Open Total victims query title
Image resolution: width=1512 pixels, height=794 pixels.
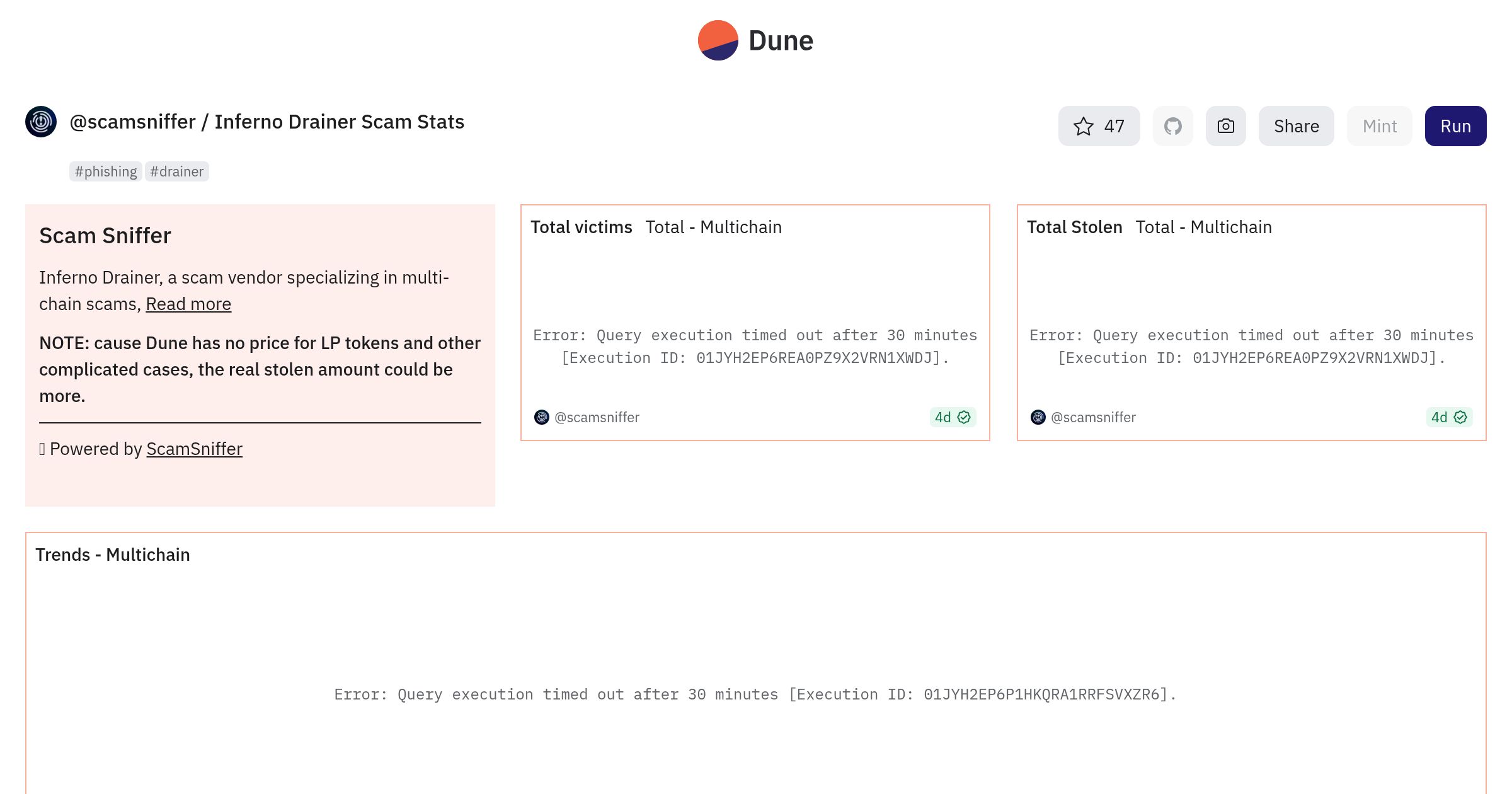[581, 227]
